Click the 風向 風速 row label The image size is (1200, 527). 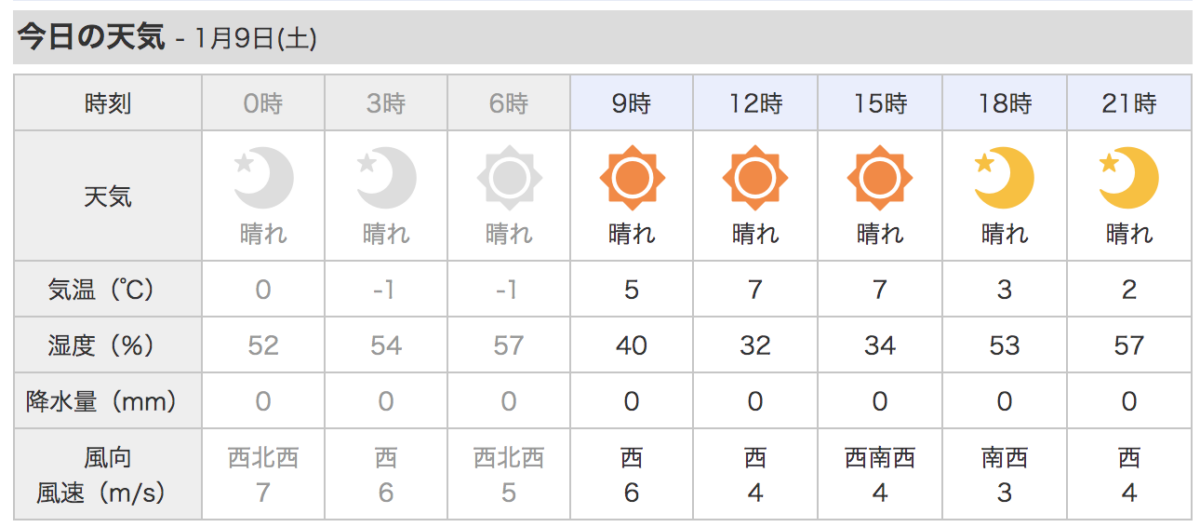[107, 475]
